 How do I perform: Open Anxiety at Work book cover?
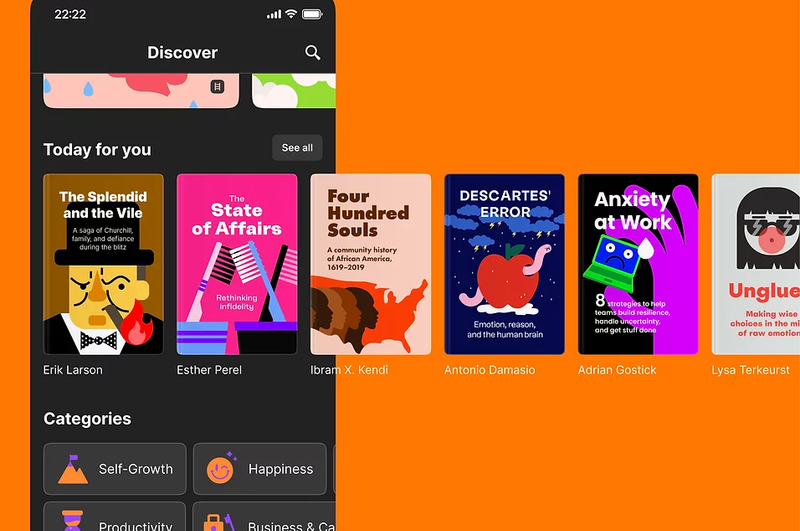pyautogui.click(x=638, y=264)
